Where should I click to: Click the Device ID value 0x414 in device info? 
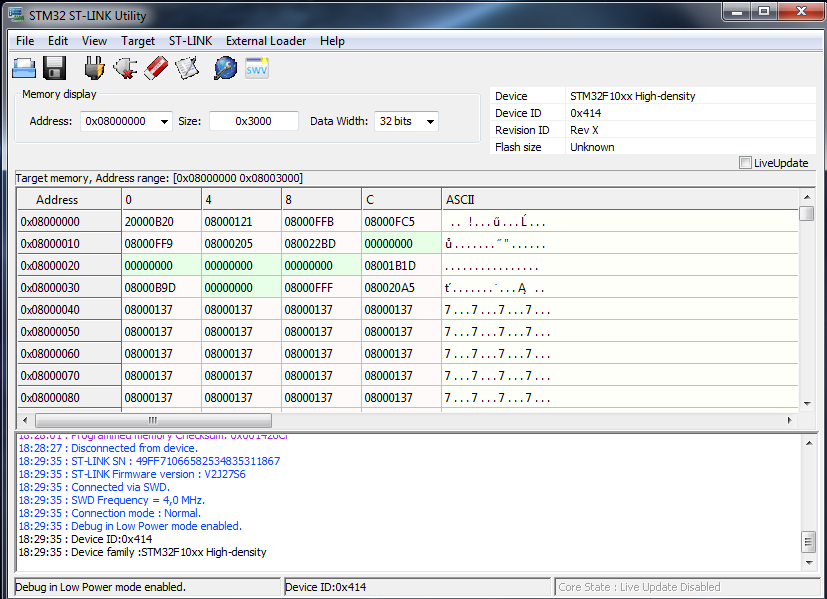(585, 113)
